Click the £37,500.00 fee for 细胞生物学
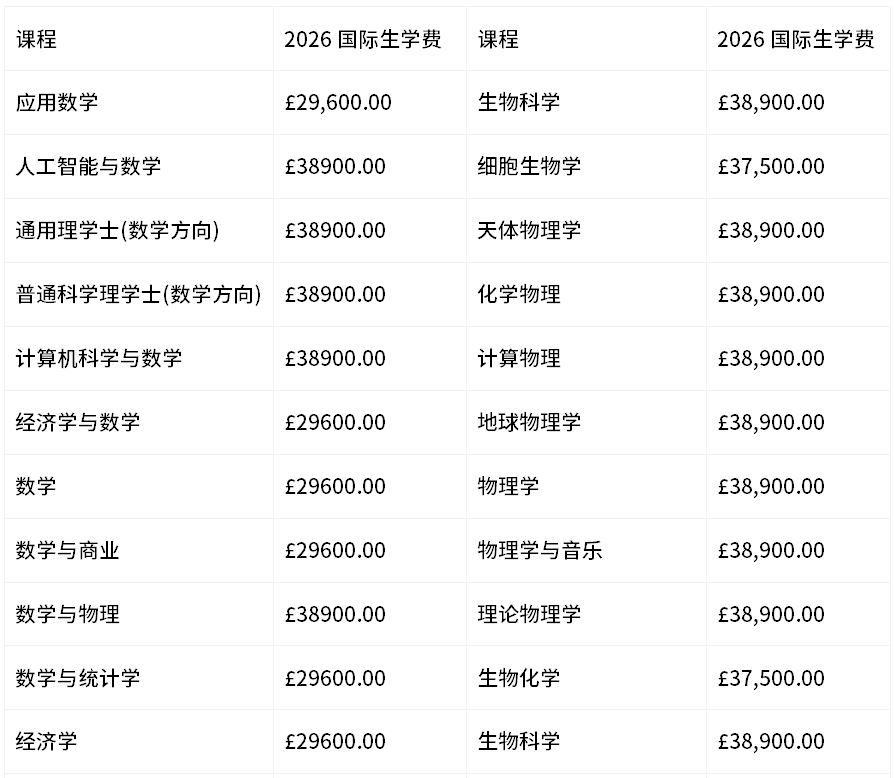 pyautogui.click(x=771, y=166)
